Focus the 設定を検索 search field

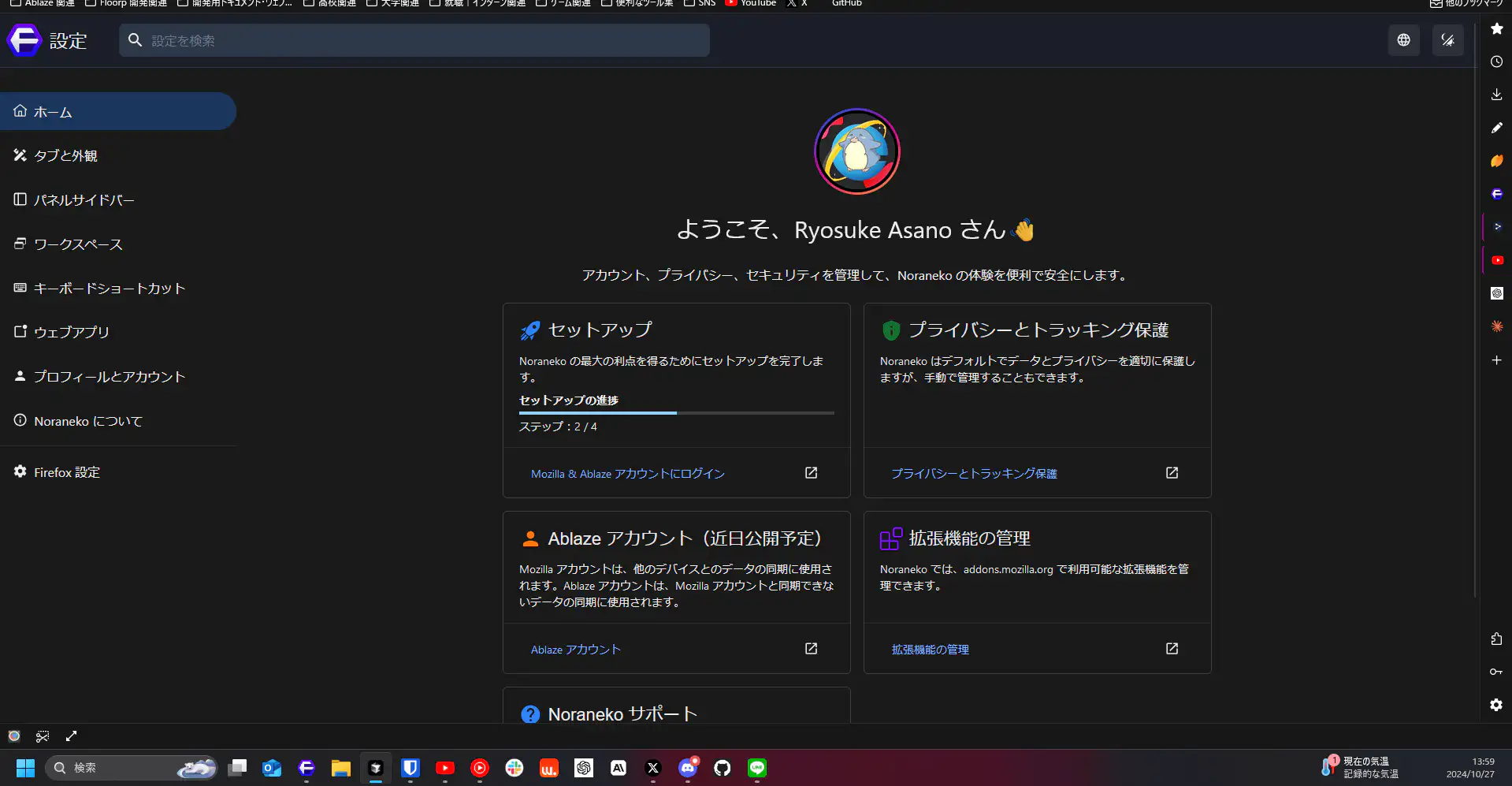(414, 40)
